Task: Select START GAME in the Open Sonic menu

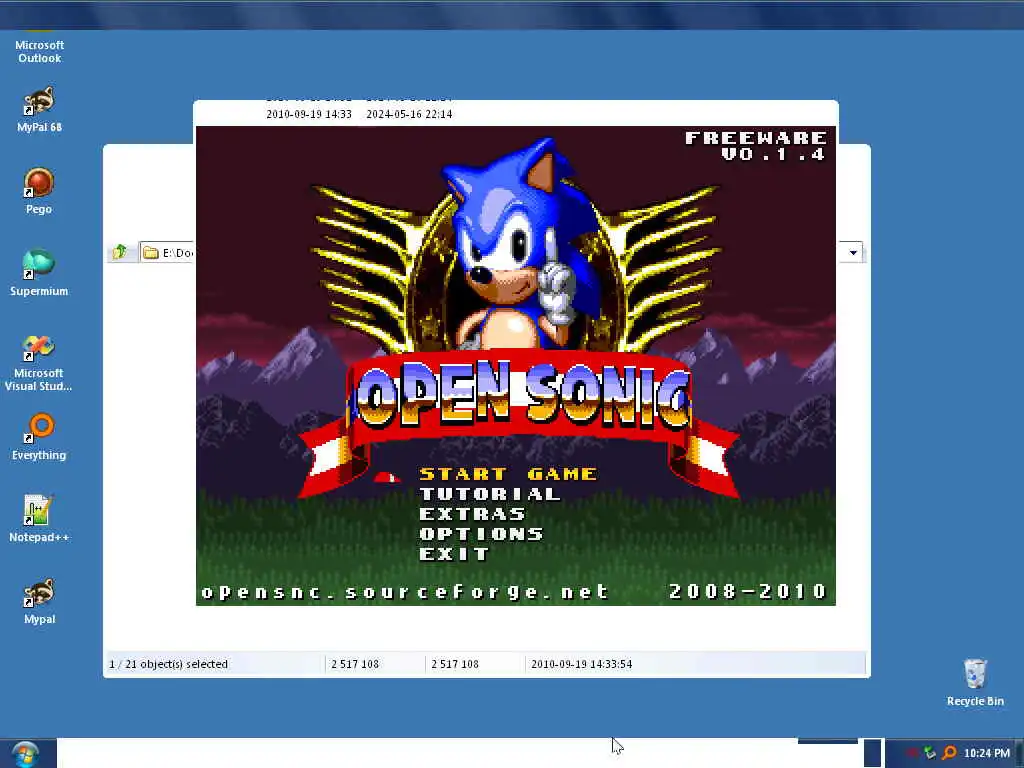Action: tap(508, 474)
